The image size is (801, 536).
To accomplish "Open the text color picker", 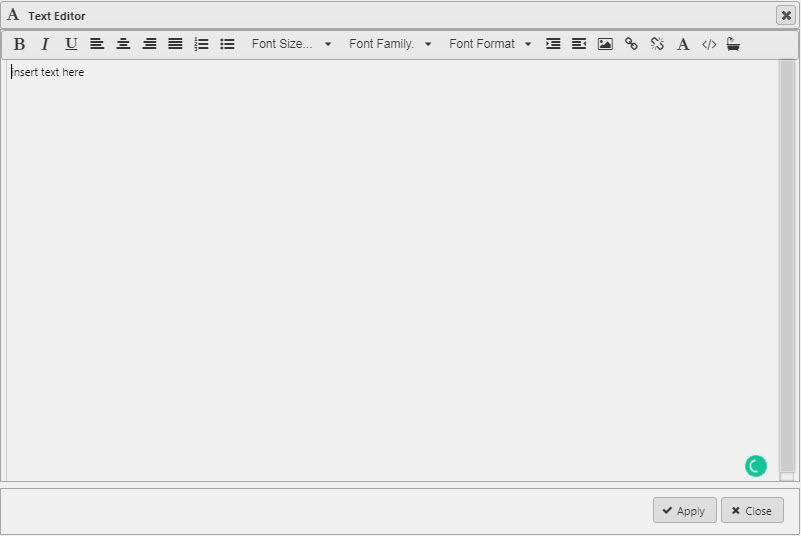I will (x=683, y=44).
